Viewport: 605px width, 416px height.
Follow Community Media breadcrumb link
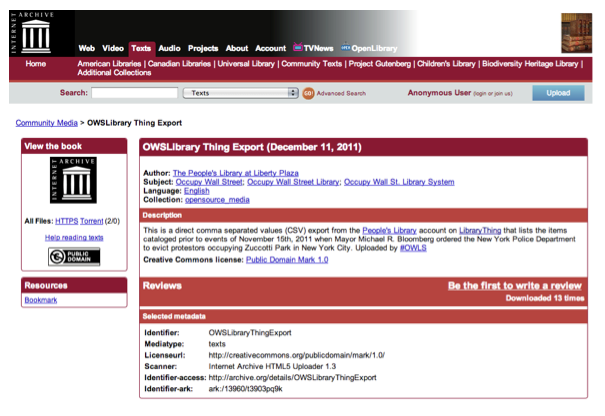47,123
